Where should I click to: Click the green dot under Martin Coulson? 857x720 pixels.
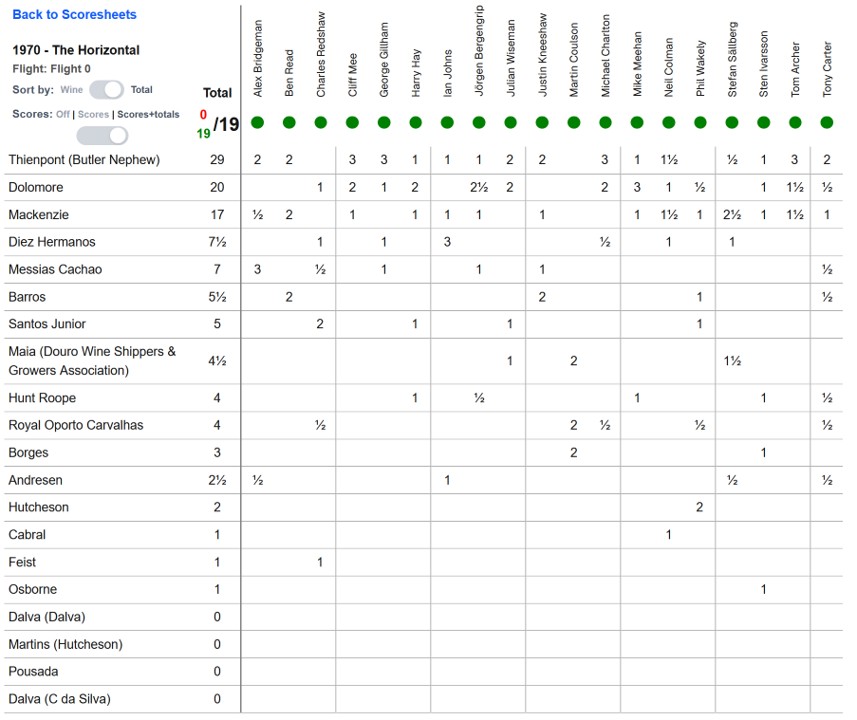(x=573, y=123)
